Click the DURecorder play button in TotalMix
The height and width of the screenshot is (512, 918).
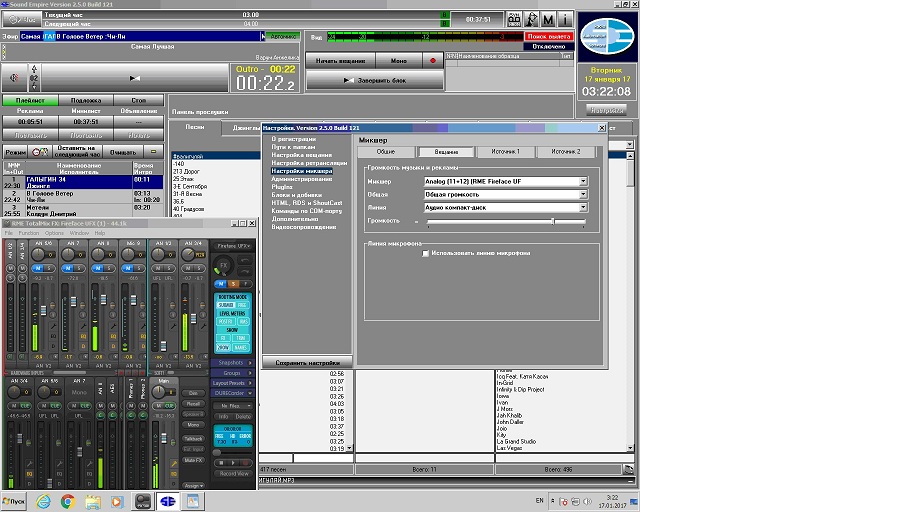tap(233, 463)
